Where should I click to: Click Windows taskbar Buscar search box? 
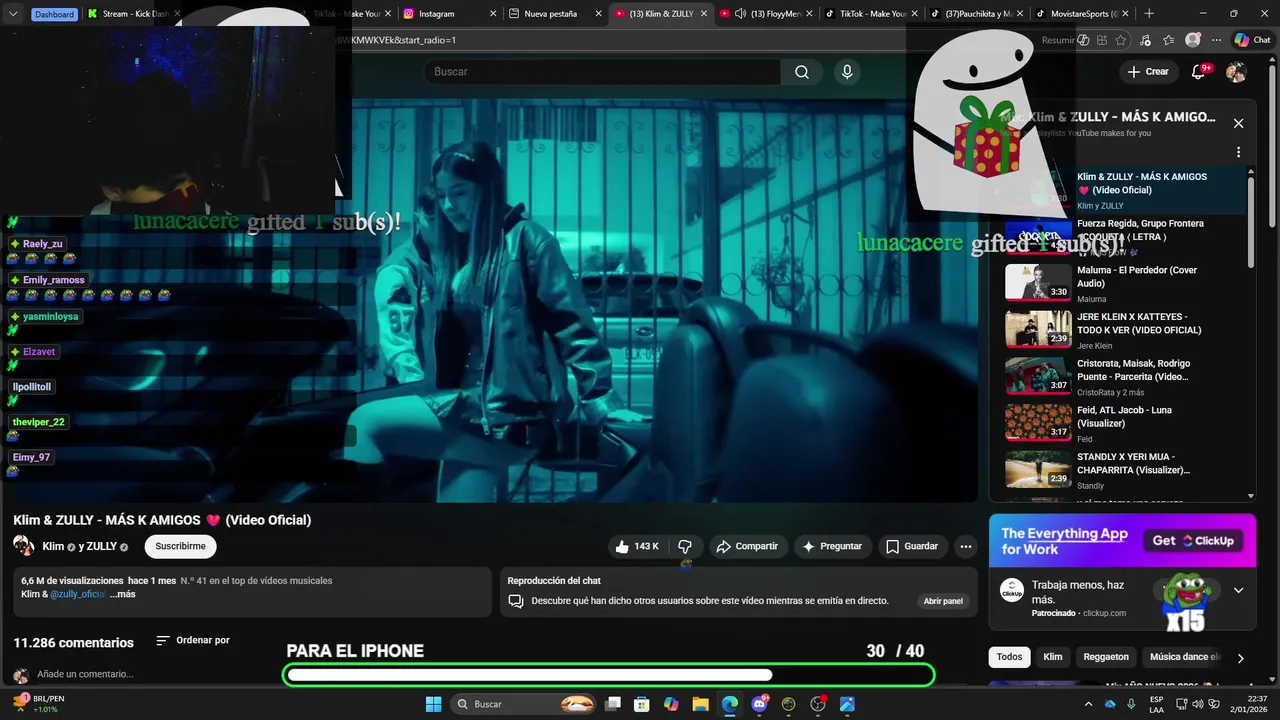tap(524, 704)
